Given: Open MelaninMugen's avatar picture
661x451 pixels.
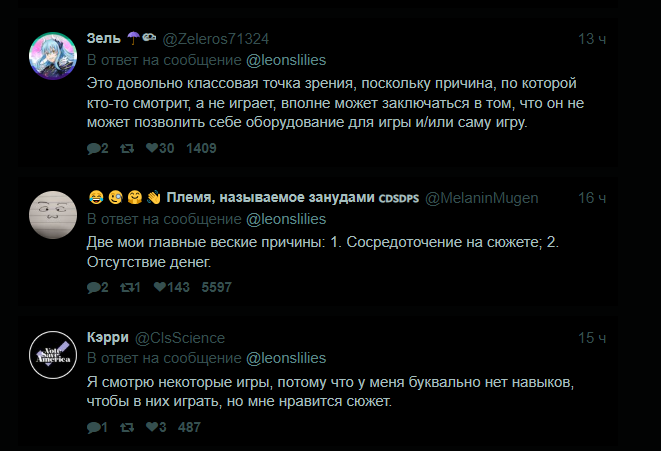Looking at the screenshot, I should (49, 212).
